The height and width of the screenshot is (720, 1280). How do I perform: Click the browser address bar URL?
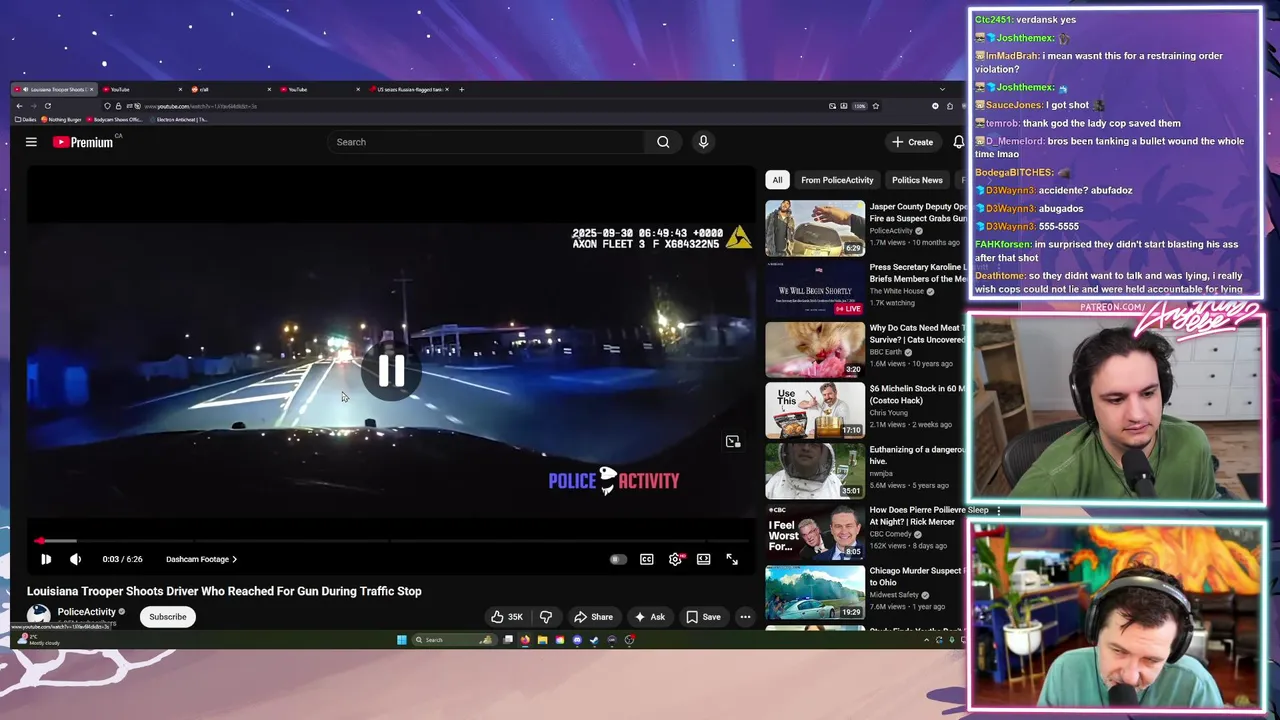coord(200,106)
